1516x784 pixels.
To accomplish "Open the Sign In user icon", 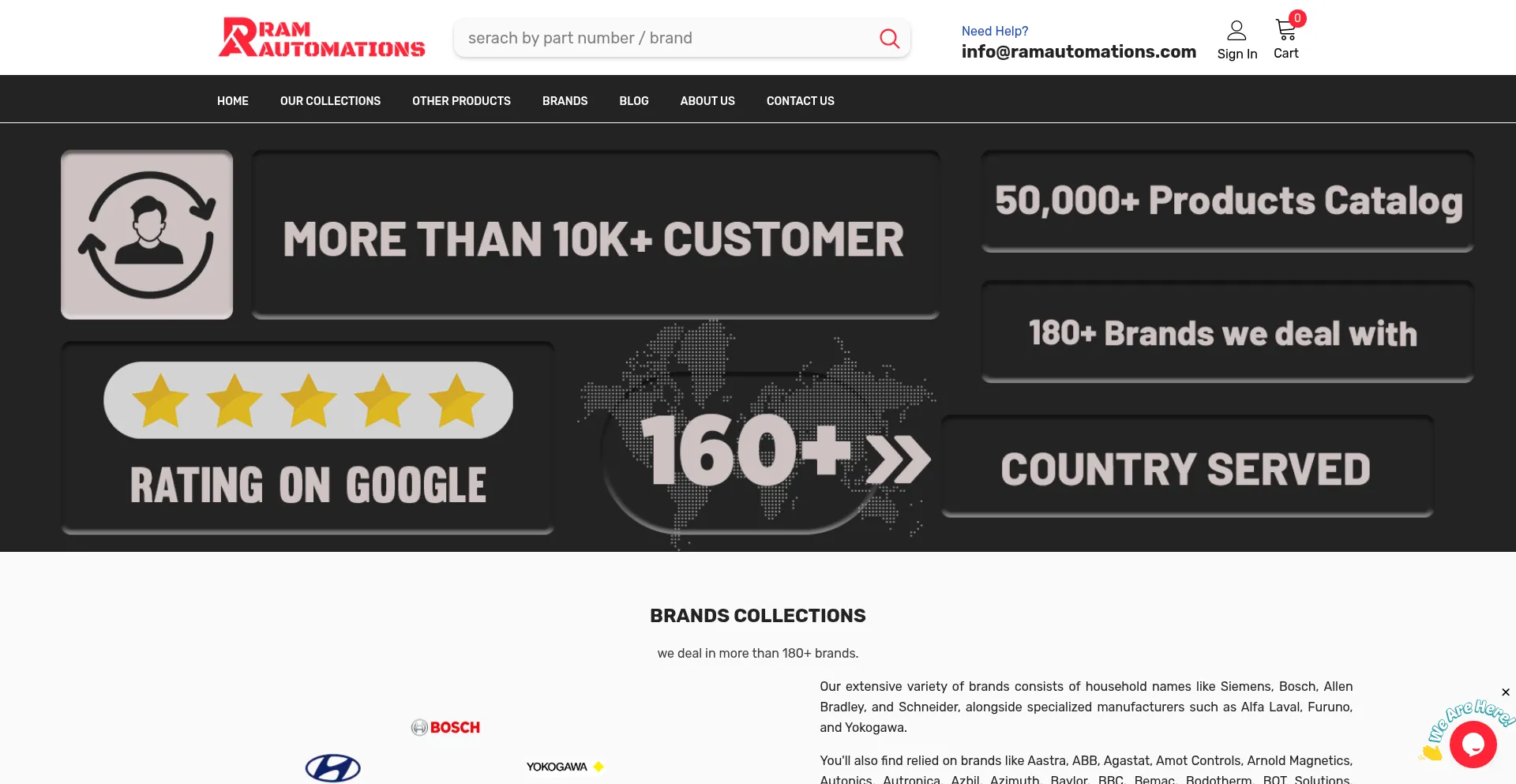I will (x=1236, y=32).
